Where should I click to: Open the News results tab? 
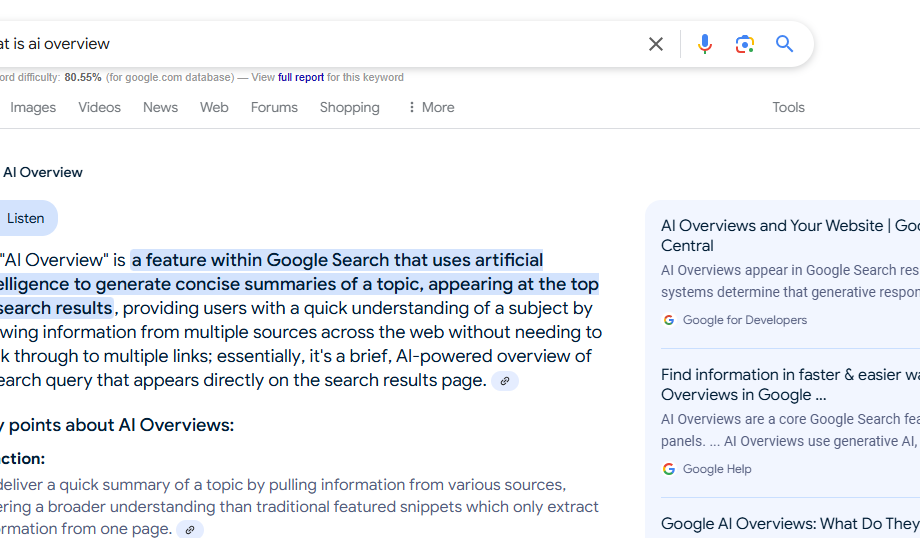pyautogui.click(x=160, y=107)
